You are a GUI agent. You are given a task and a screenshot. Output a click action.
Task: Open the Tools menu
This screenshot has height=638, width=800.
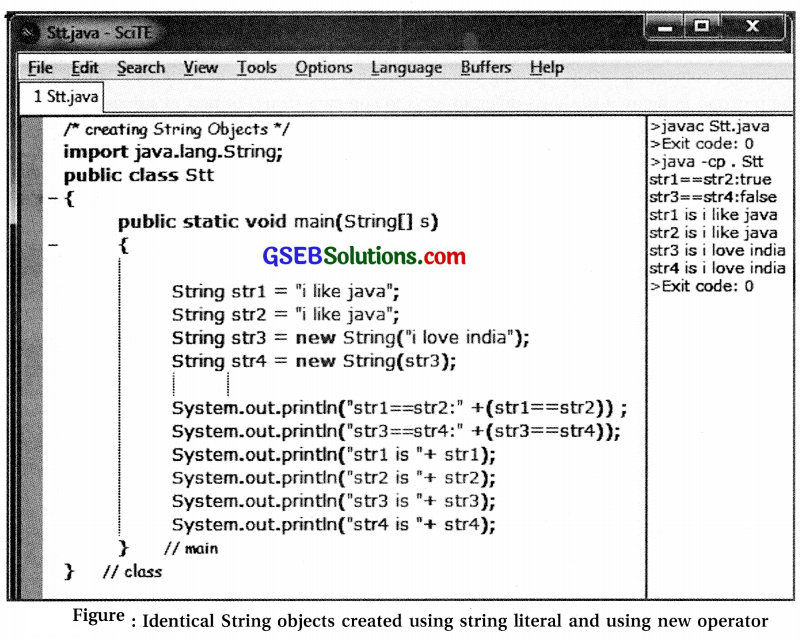256,67
